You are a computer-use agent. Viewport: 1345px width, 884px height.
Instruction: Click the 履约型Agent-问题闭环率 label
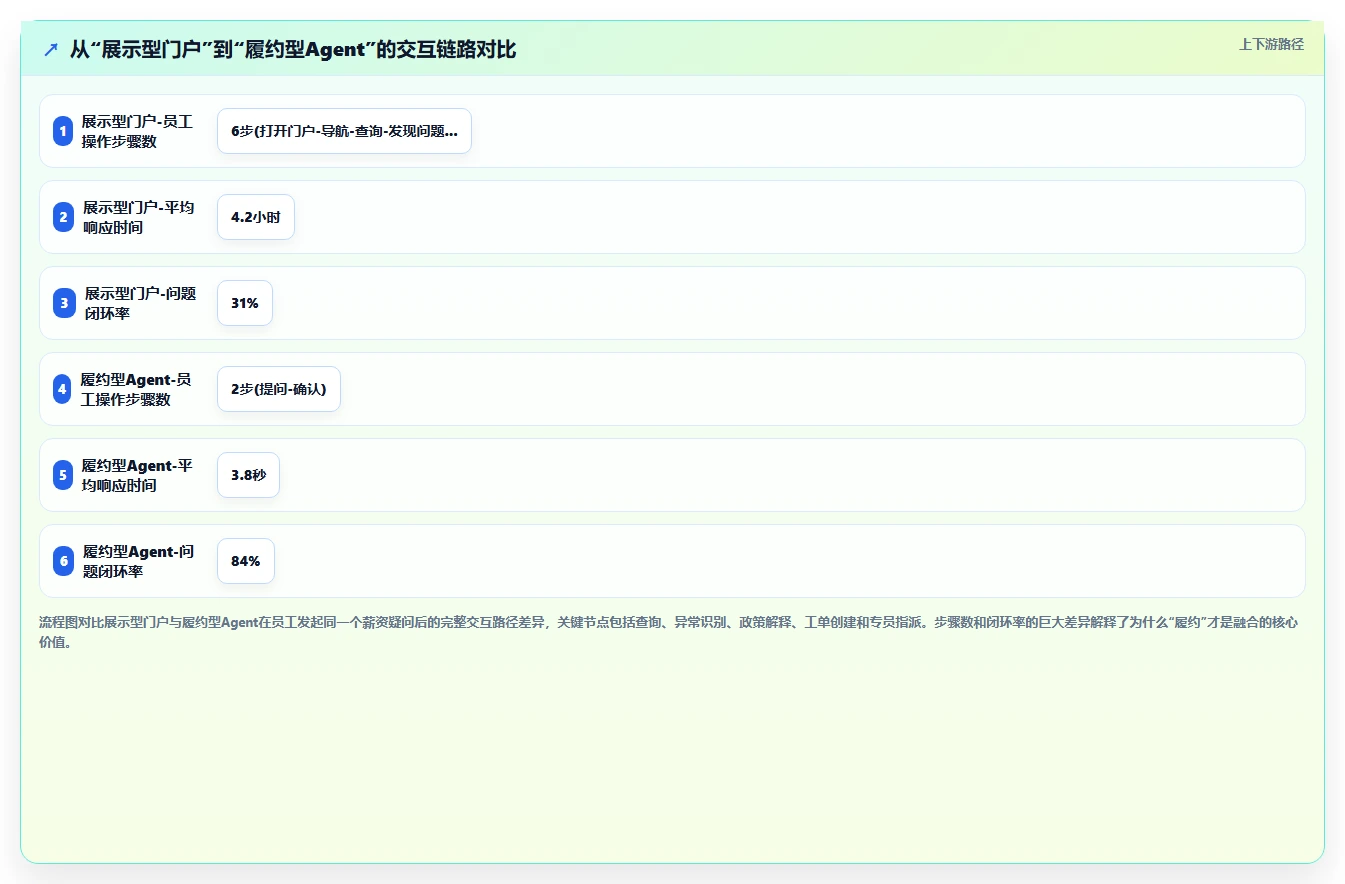pos(138,561)
